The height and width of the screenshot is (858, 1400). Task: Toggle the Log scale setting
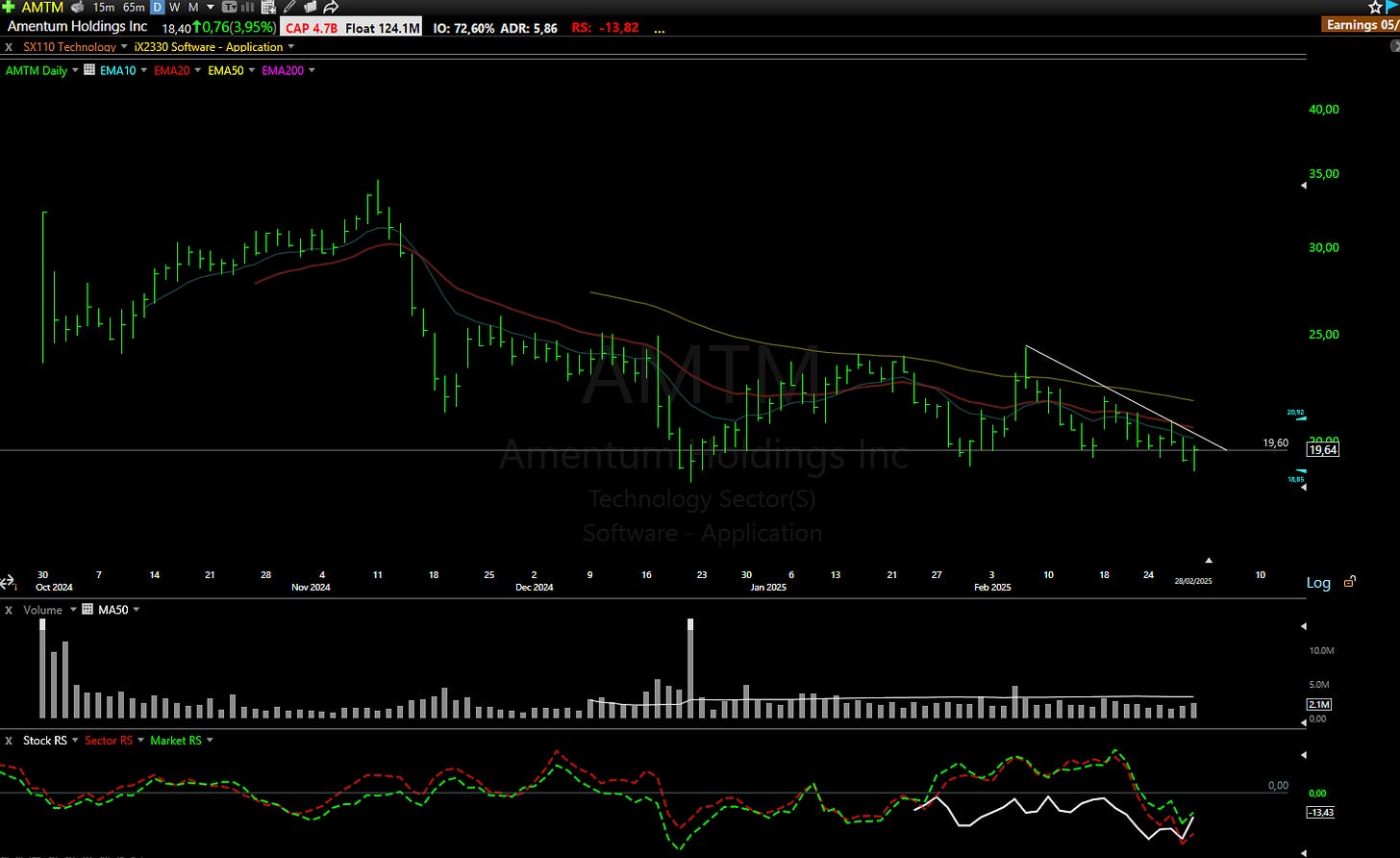tap(1318, 583)
